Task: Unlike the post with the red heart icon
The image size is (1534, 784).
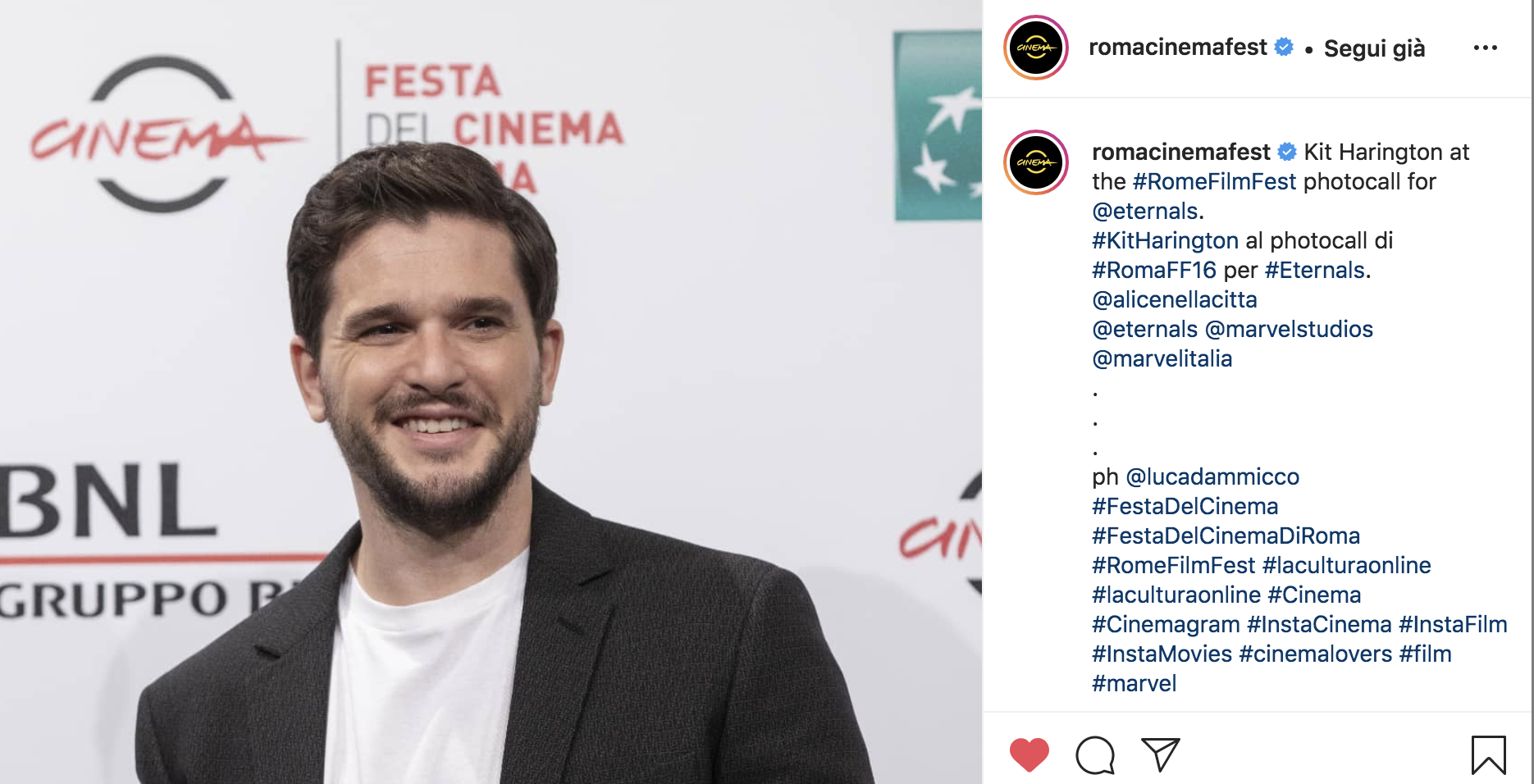Action: coord(1029,754)
